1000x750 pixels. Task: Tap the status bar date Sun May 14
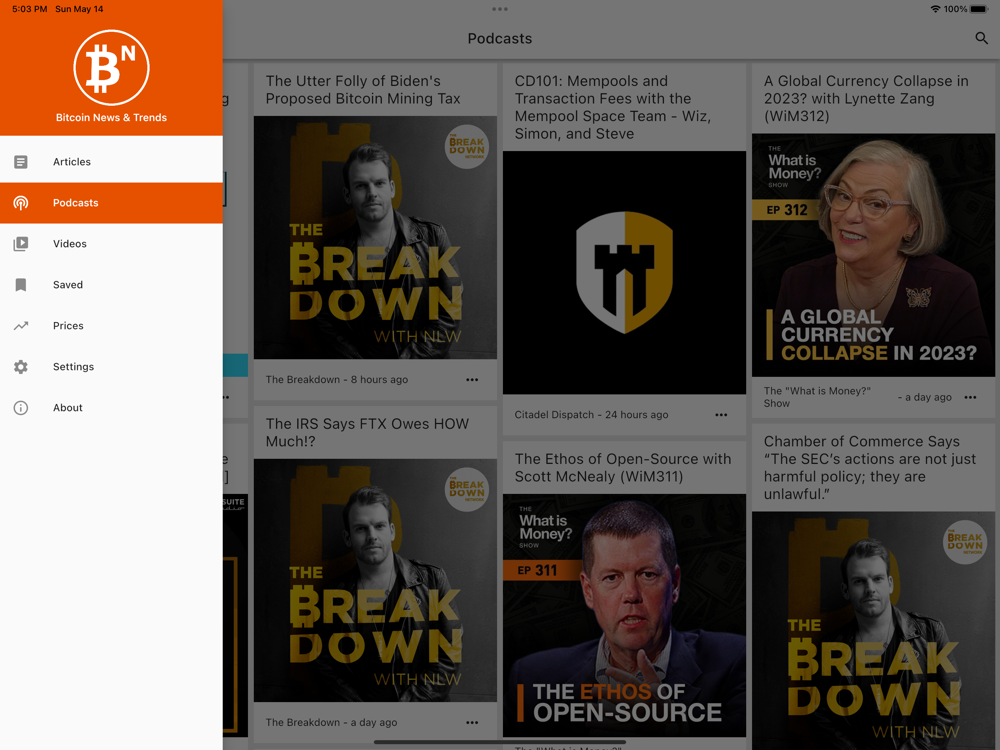coord(79,9)
